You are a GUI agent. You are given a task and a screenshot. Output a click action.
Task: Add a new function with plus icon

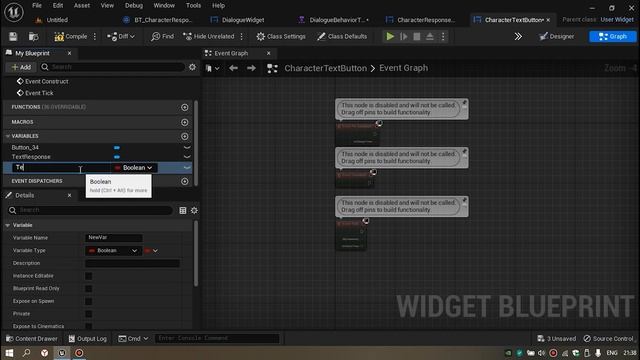tap(185, 107)
